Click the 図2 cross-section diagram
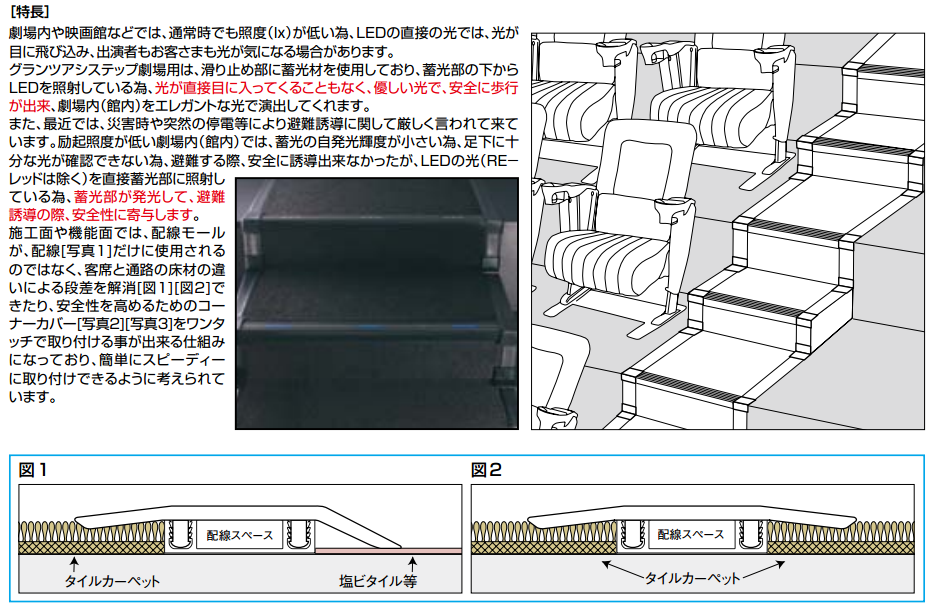 pyautogui.click(x=693, y=538)
